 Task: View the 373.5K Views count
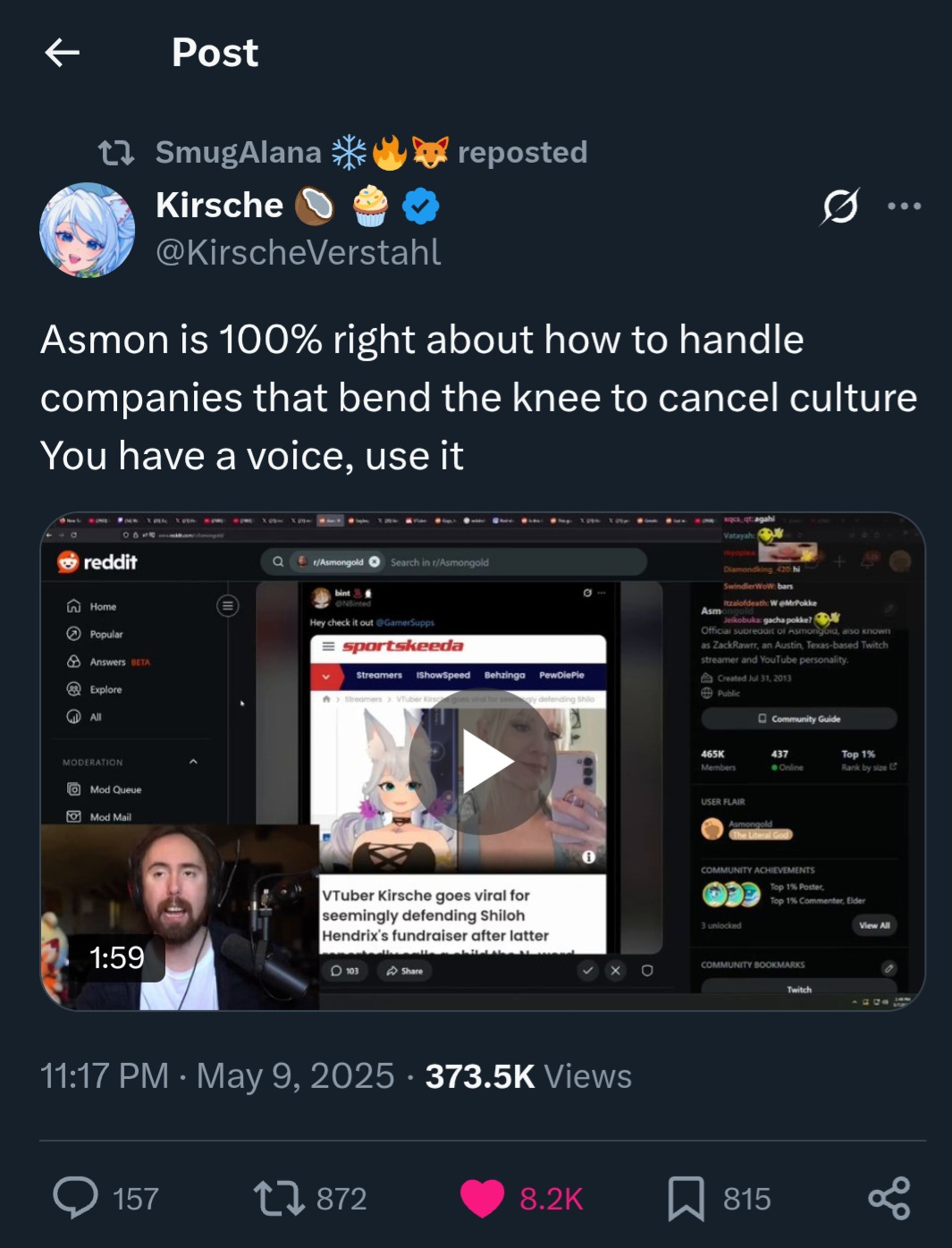pyautogui.click(x=528, y=1076)
